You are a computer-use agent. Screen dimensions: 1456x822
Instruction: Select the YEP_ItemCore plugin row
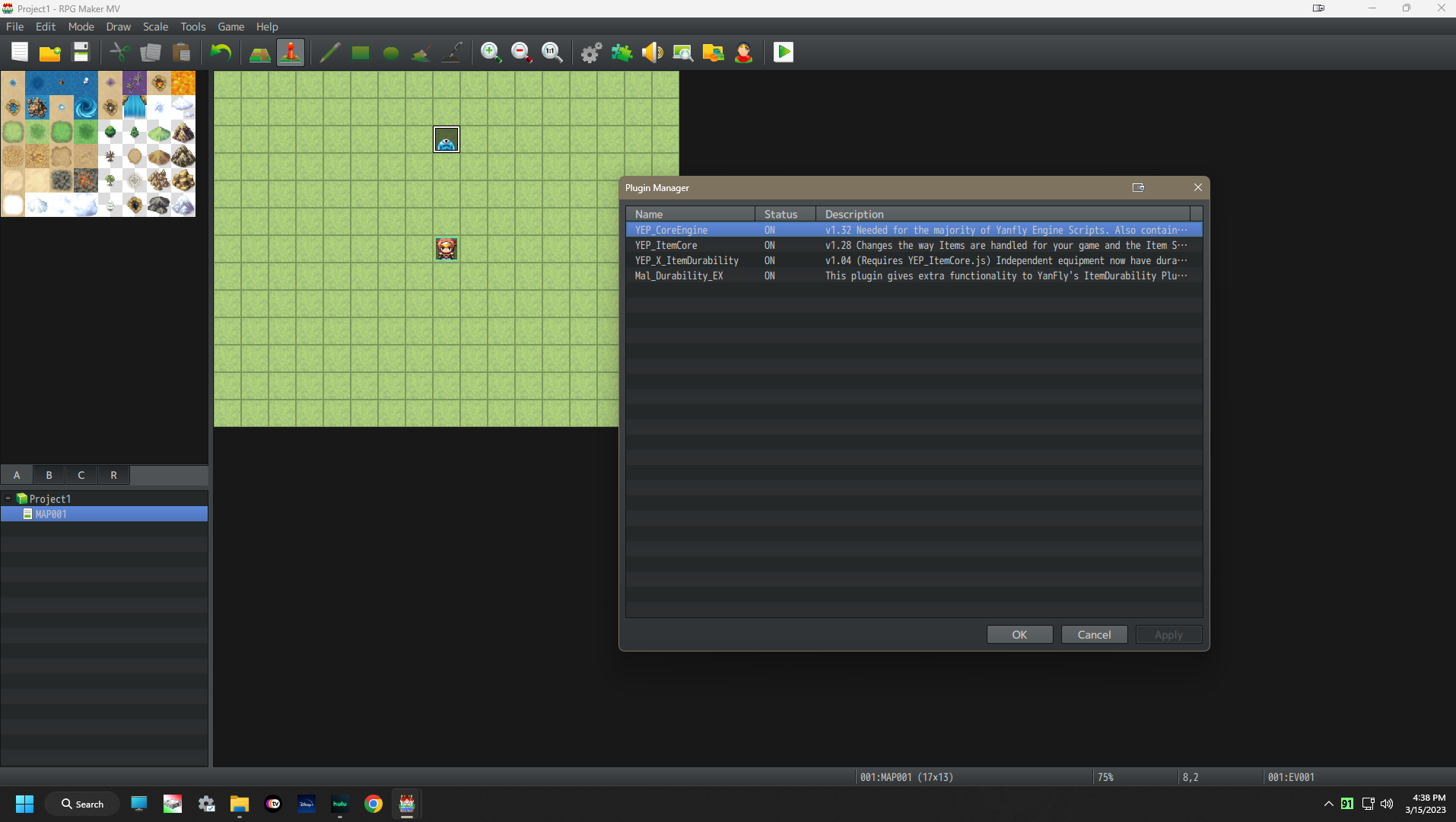click(914, 245)
